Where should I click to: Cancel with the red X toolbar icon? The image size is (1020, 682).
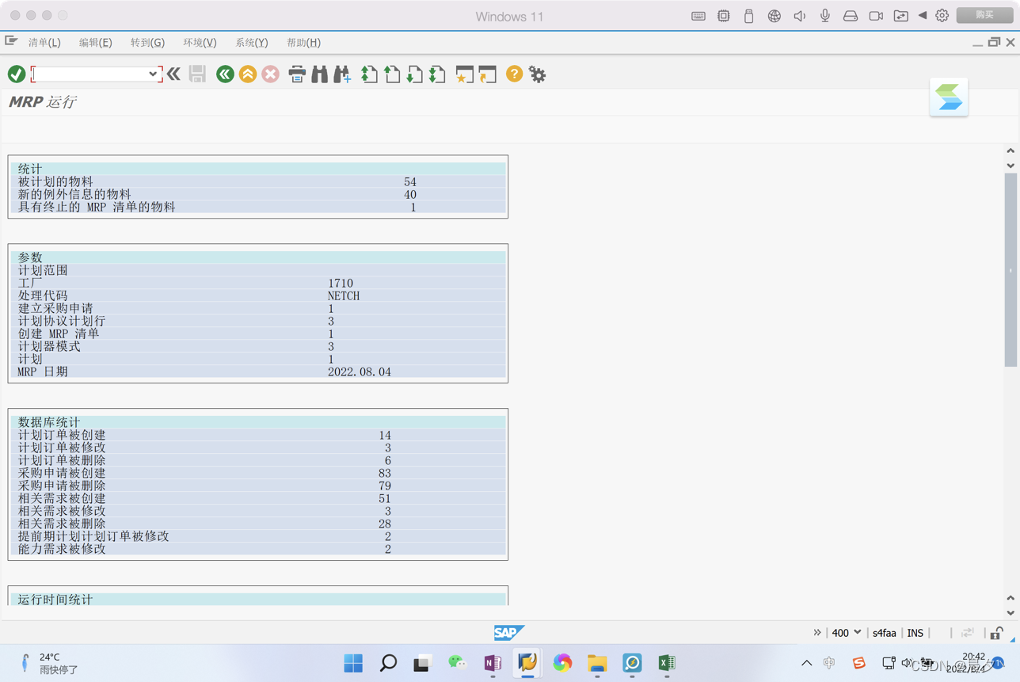click(269, 74)
